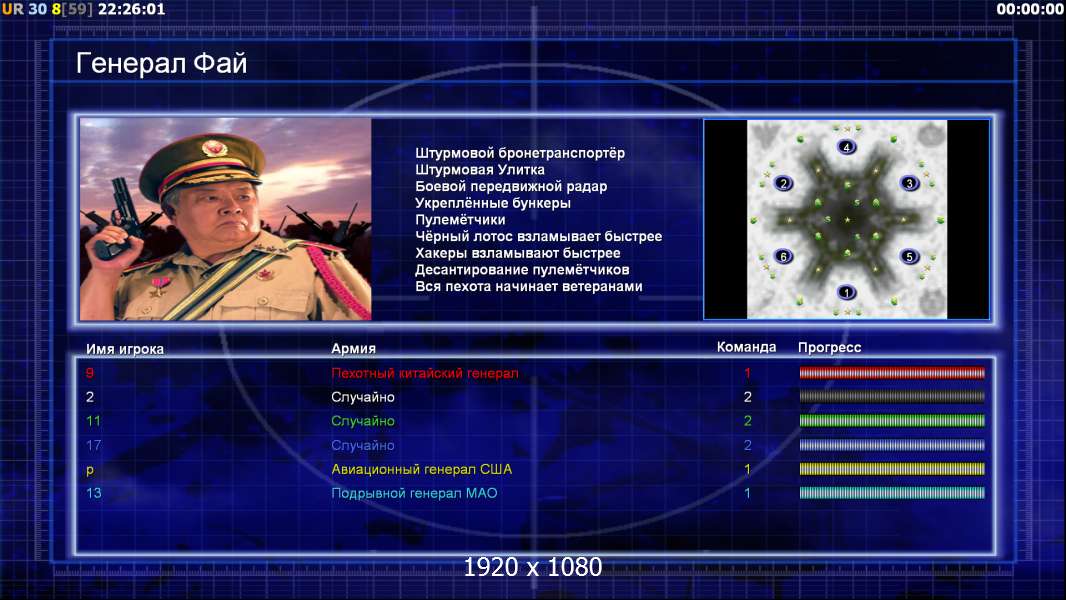Select start position 3 on the map
Viewport: 1066px width, 600px height.
coord(910,183)
